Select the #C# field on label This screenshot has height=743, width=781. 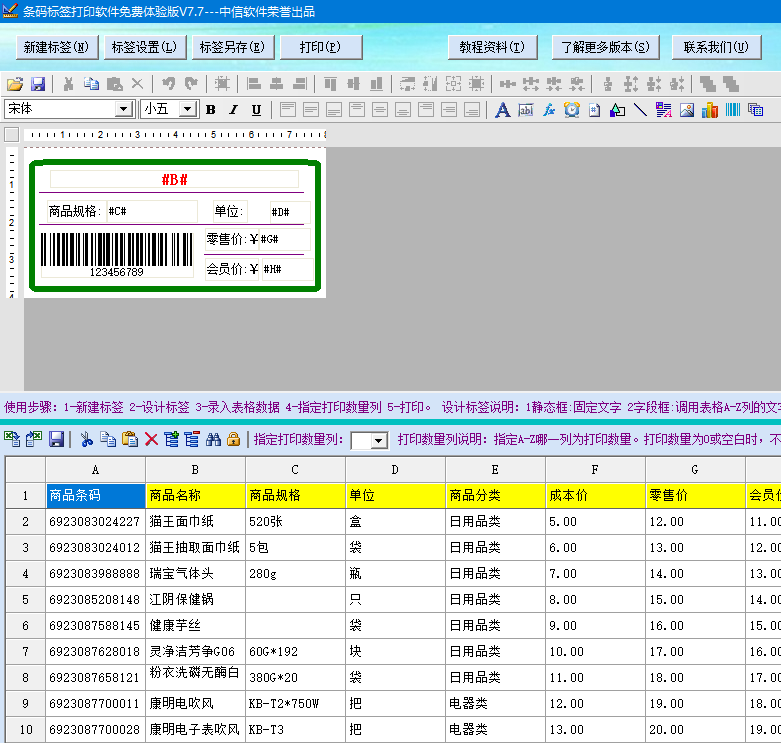click(152, 212)
